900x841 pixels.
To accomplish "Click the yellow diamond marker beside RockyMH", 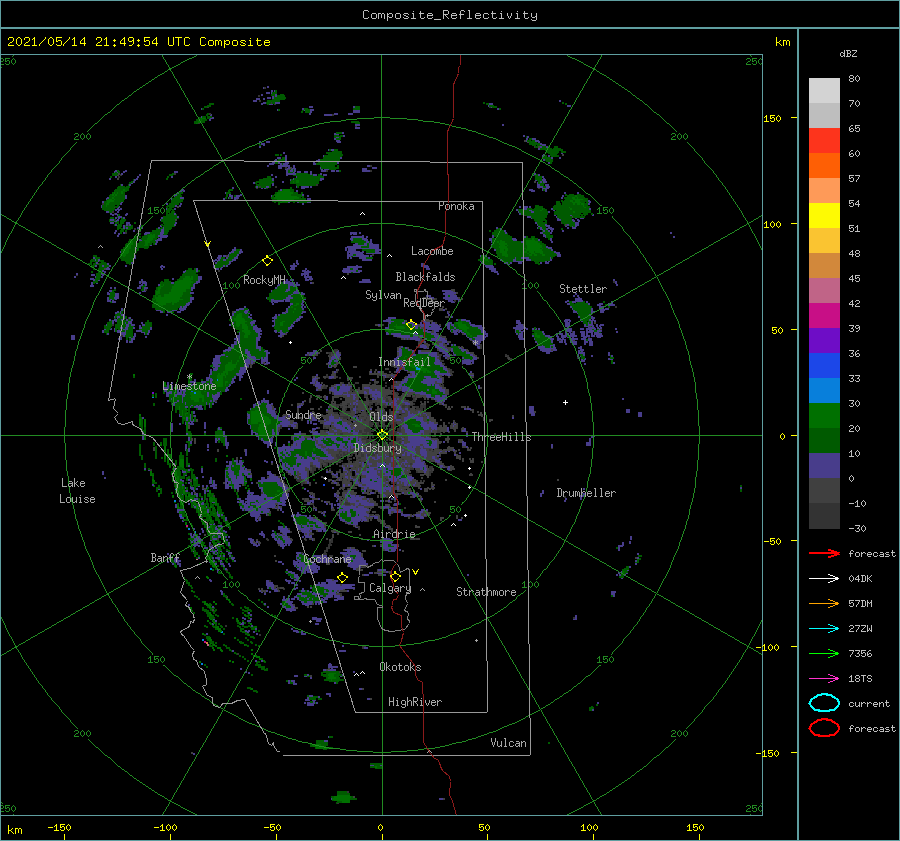I will point(267,261).
